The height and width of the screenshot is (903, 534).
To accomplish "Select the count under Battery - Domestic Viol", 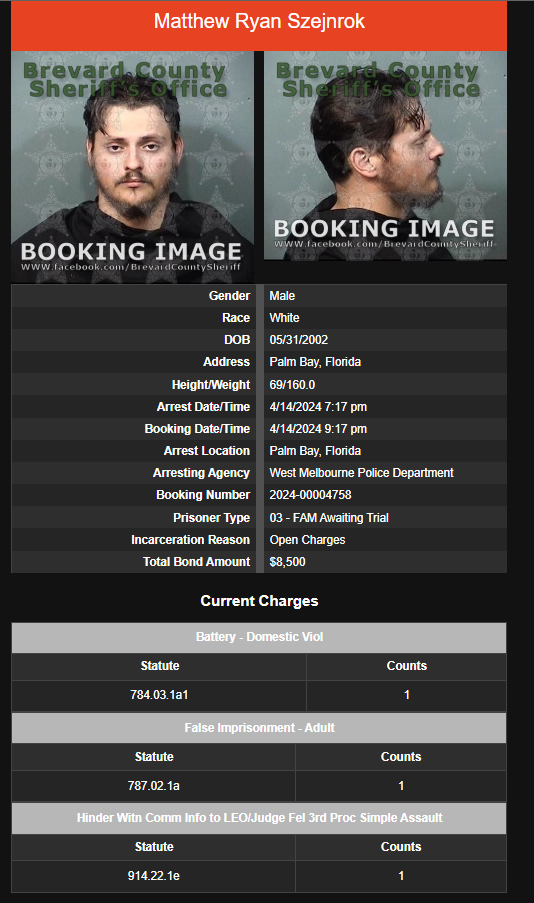I will [407, 695].
